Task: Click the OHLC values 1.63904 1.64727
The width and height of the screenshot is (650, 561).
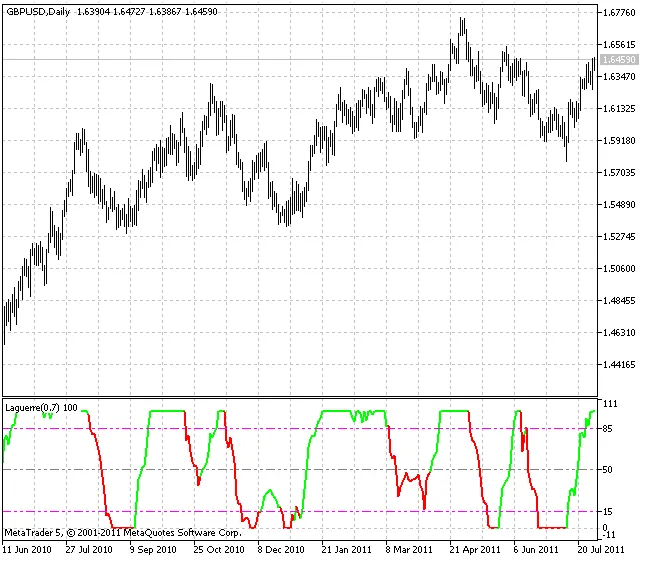Action: click(111, 12)
